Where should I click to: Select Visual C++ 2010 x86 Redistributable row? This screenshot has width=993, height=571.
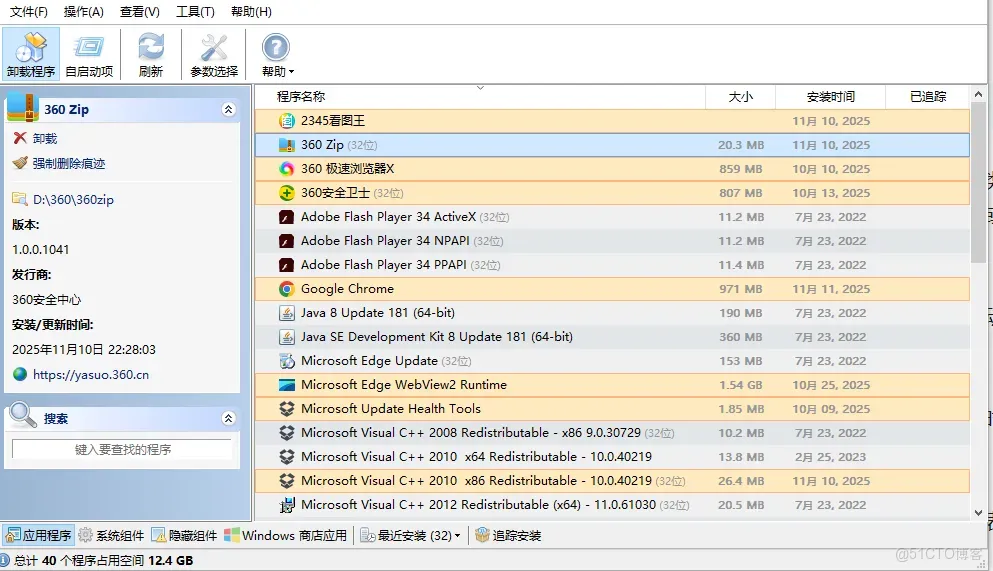coord(612,481)
